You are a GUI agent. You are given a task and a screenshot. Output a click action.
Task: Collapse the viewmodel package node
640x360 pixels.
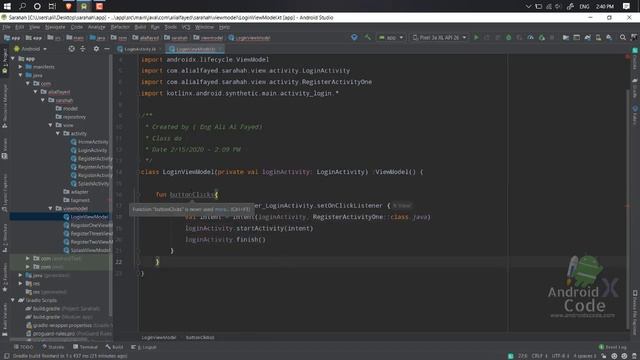51,208
